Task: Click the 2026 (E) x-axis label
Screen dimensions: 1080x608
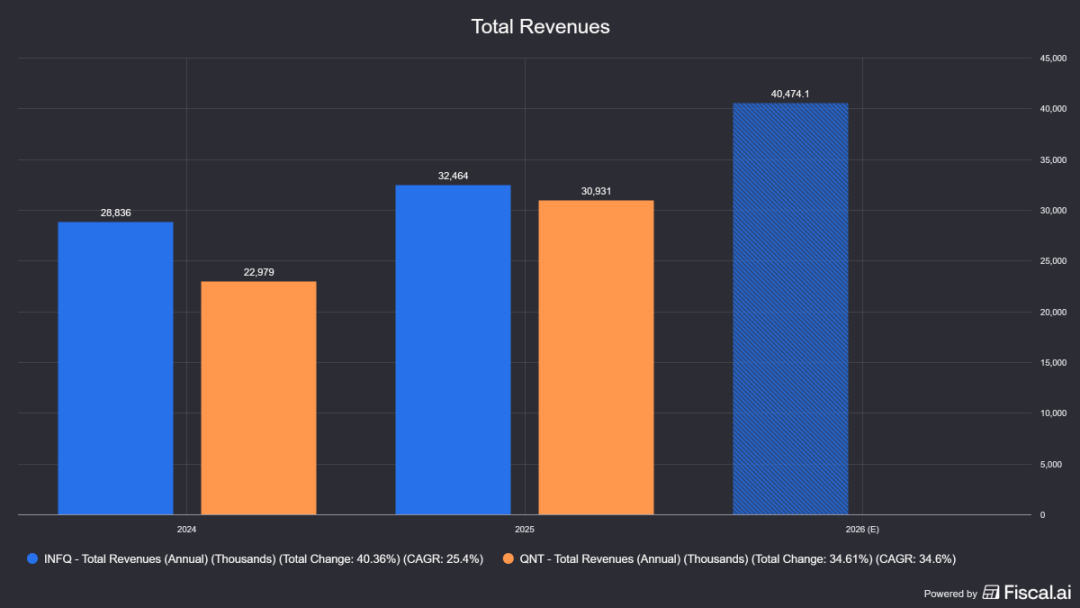Action: 862,530
